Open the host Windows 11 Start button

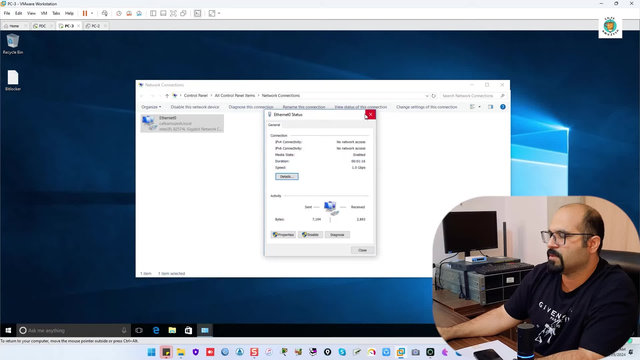[151, 352]
